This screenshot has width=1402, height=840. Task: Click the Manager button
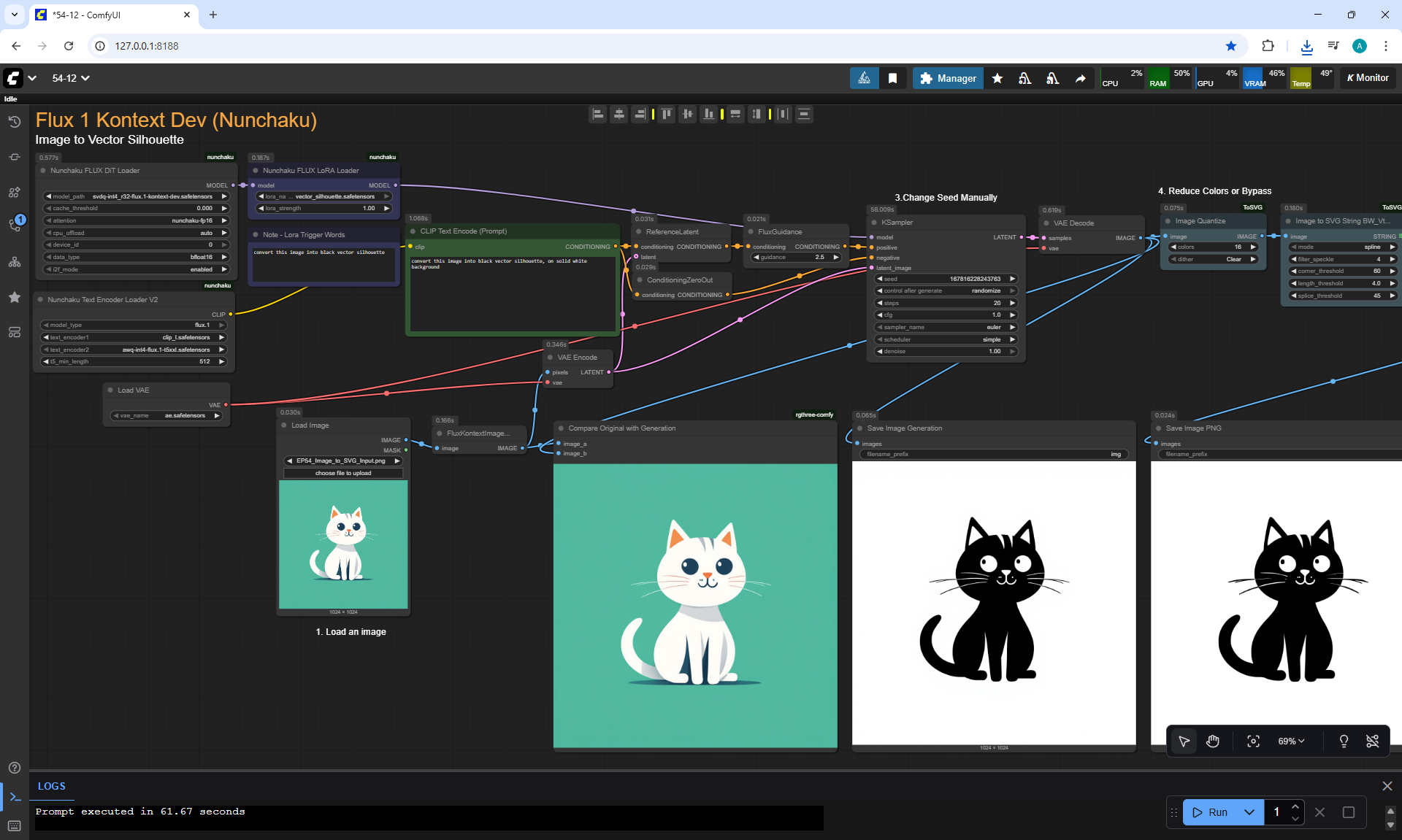click(x=948, y=78)
